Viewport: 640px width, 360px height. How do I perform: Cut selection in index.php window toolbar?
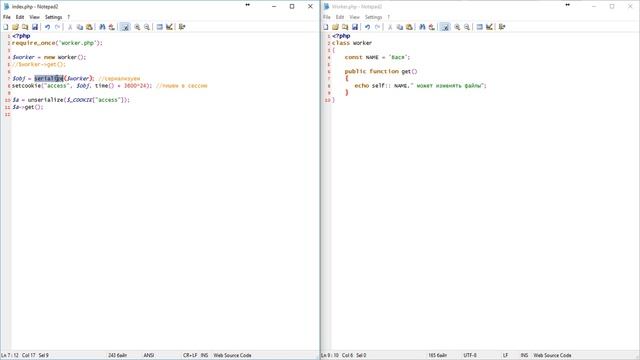tap(70, 27)
